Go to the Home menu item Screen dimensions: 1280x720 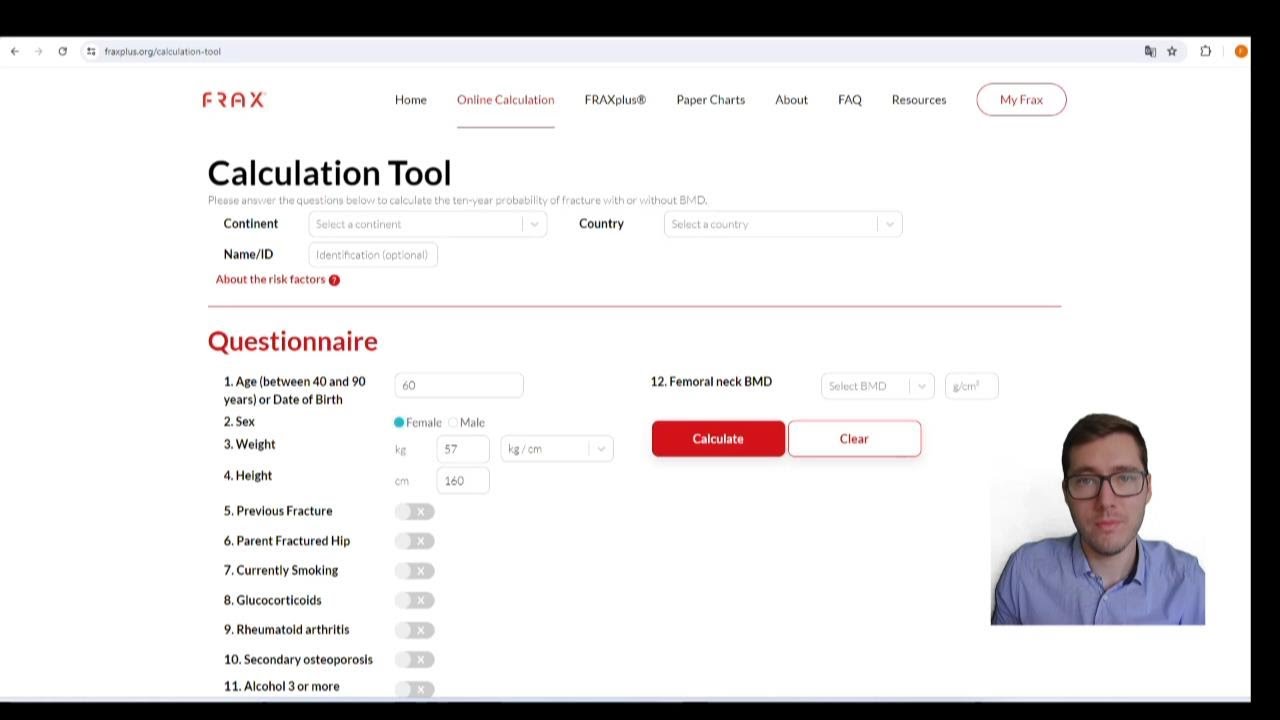(411, 100)
